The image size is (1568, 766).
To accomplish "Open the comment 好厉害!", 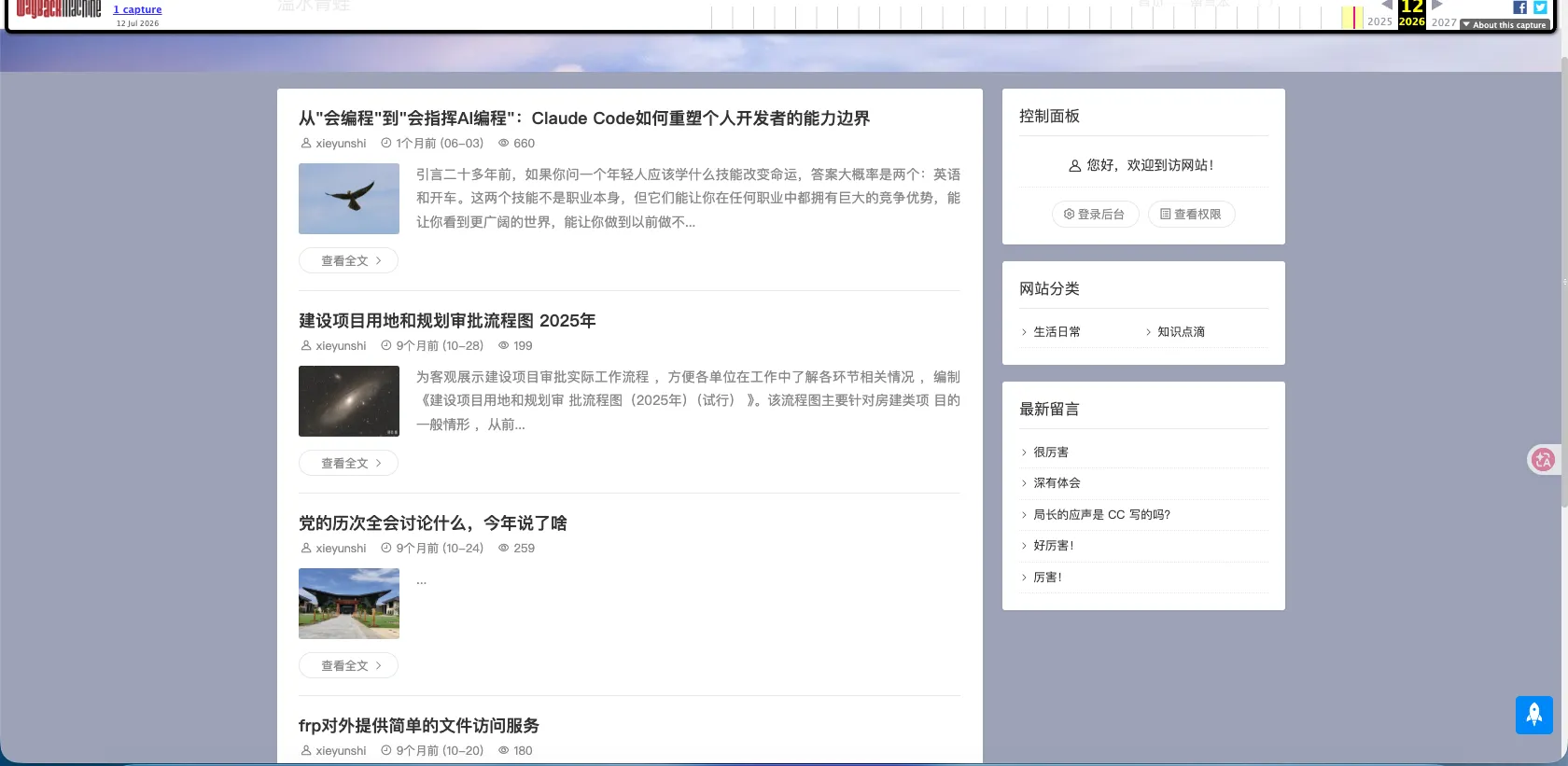I will 1054,546.
